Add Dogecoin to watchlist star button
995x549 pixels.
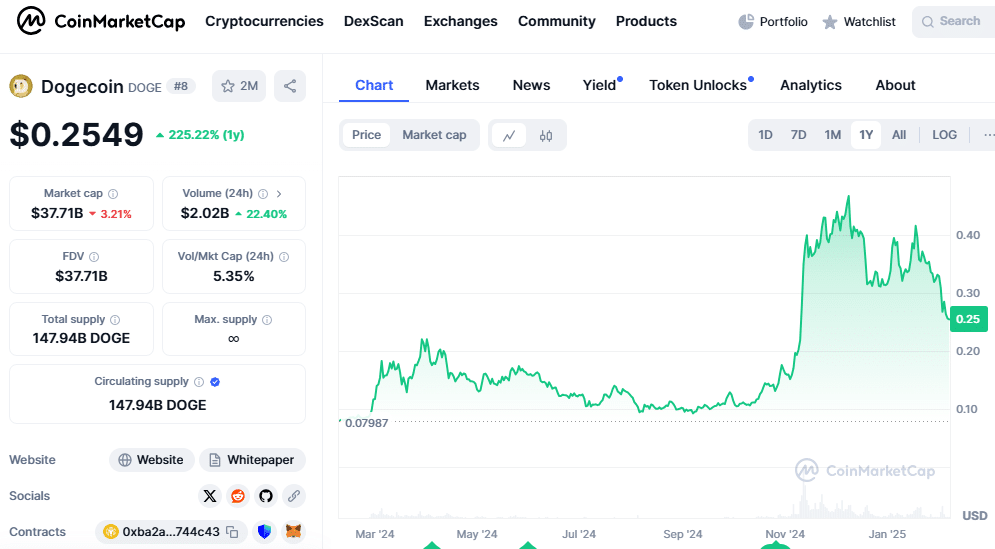[239, 86]
